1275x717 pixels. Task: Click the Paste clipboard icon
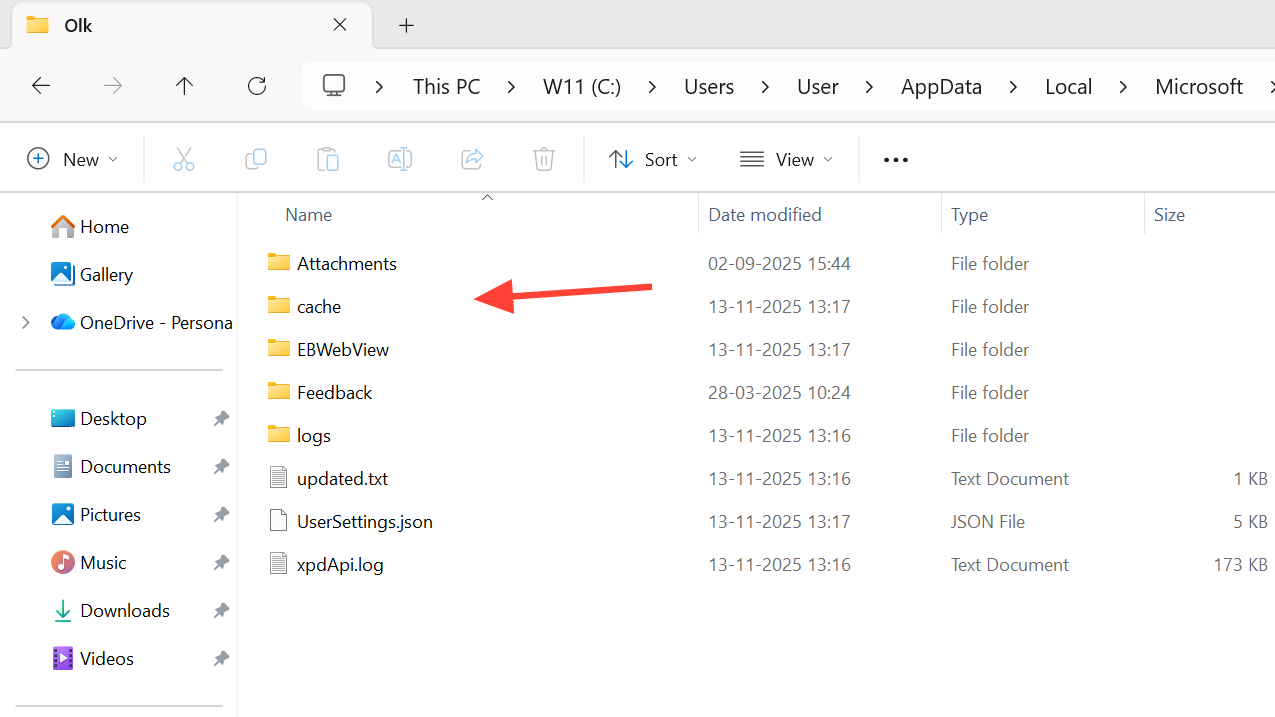328,159
